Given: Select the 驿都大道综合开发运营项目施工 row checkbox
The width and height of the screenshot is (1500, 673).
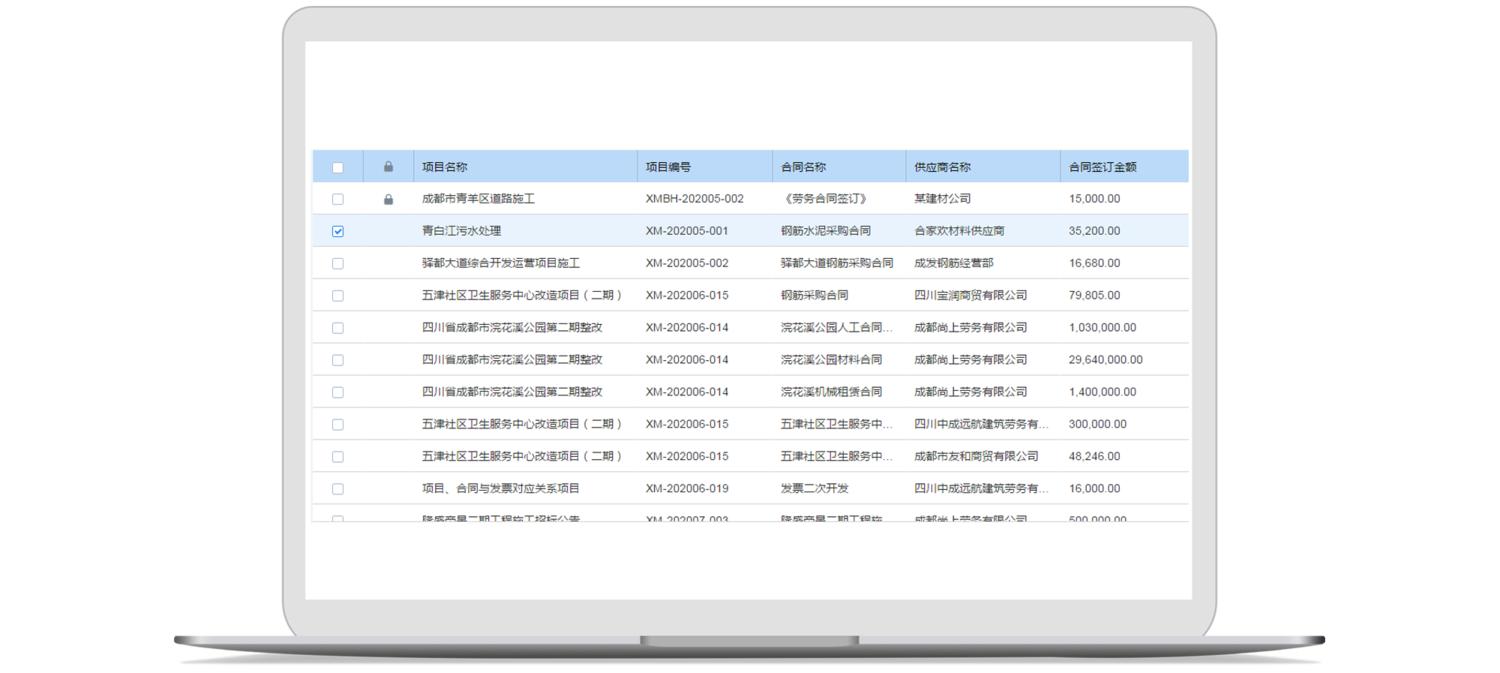Looking at the screenshot, I should click(338, 263).
